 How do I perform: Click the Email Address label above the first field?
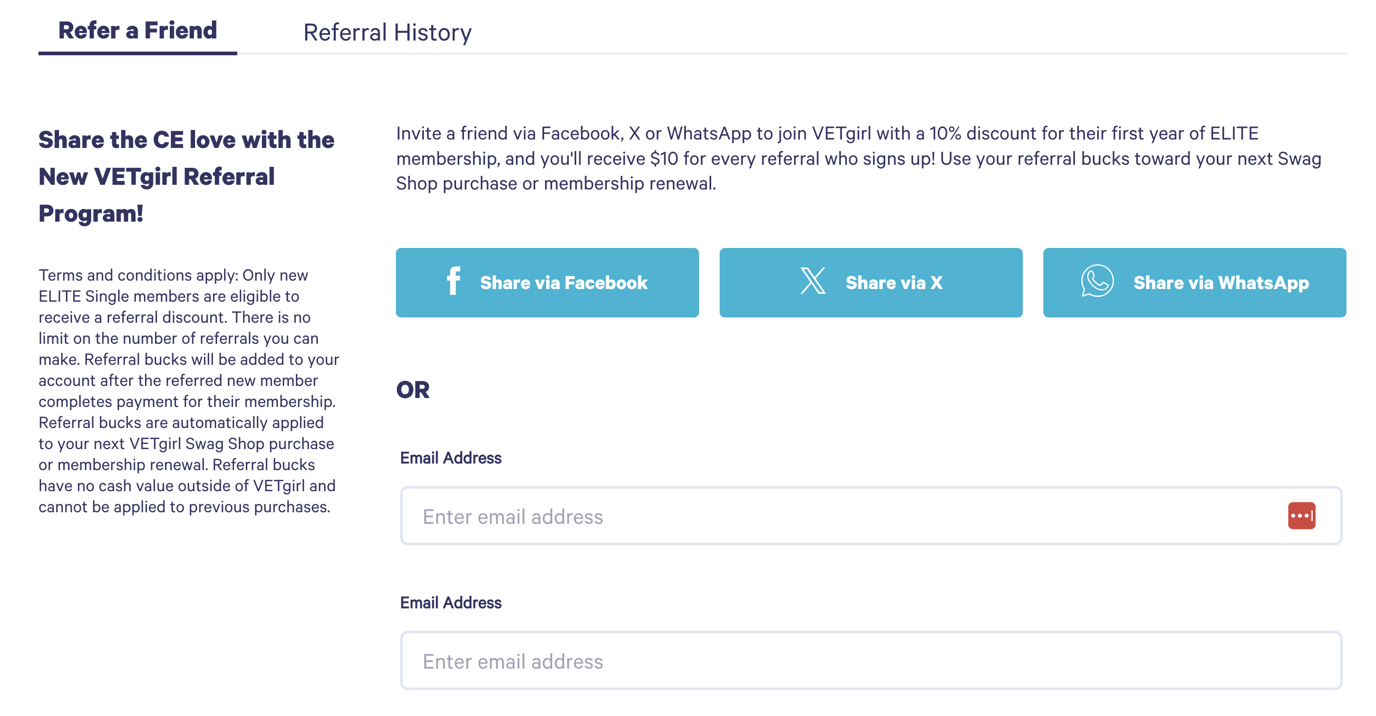click(x=450, y=457)
